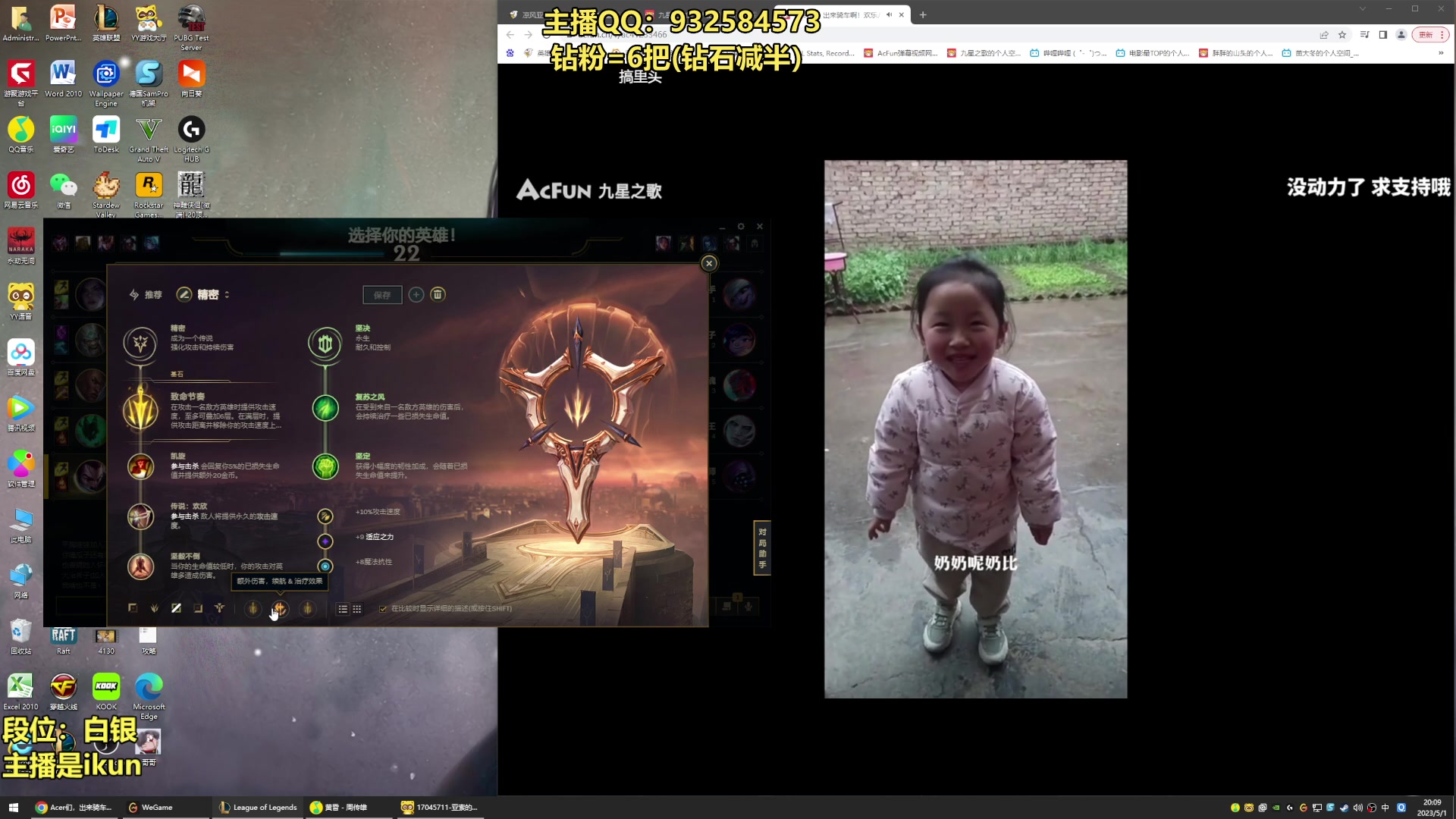1456x819 pixels.
Task: Choose the first keystone preset in bottom bar
Action: coord(253,608)
